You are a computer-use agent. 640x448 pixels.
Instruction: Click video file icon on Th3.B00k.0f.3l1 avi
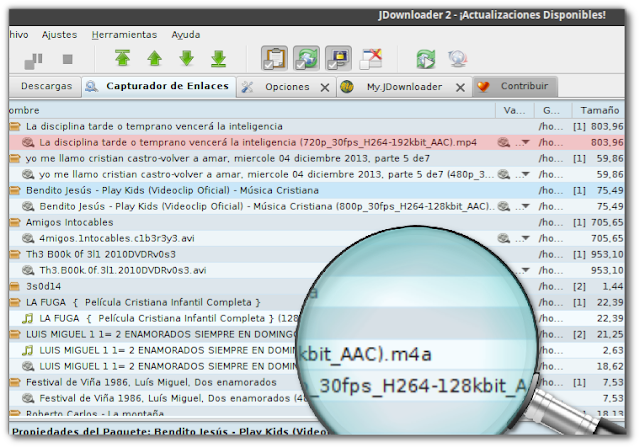(x=28, y=271)
